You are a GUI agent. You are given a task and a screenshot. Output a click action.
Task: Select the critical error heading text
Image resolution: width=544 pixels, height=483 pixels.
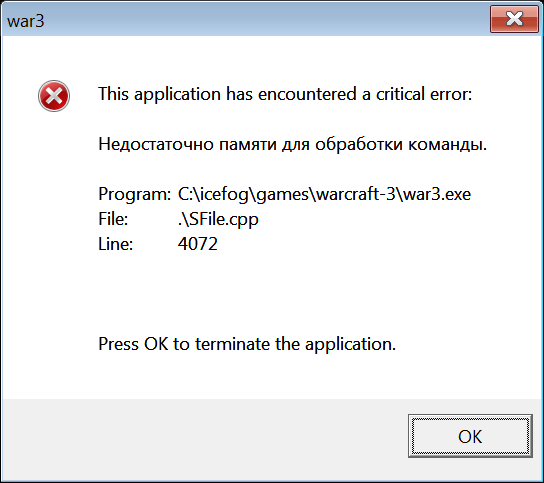click(x=285, y=94)
